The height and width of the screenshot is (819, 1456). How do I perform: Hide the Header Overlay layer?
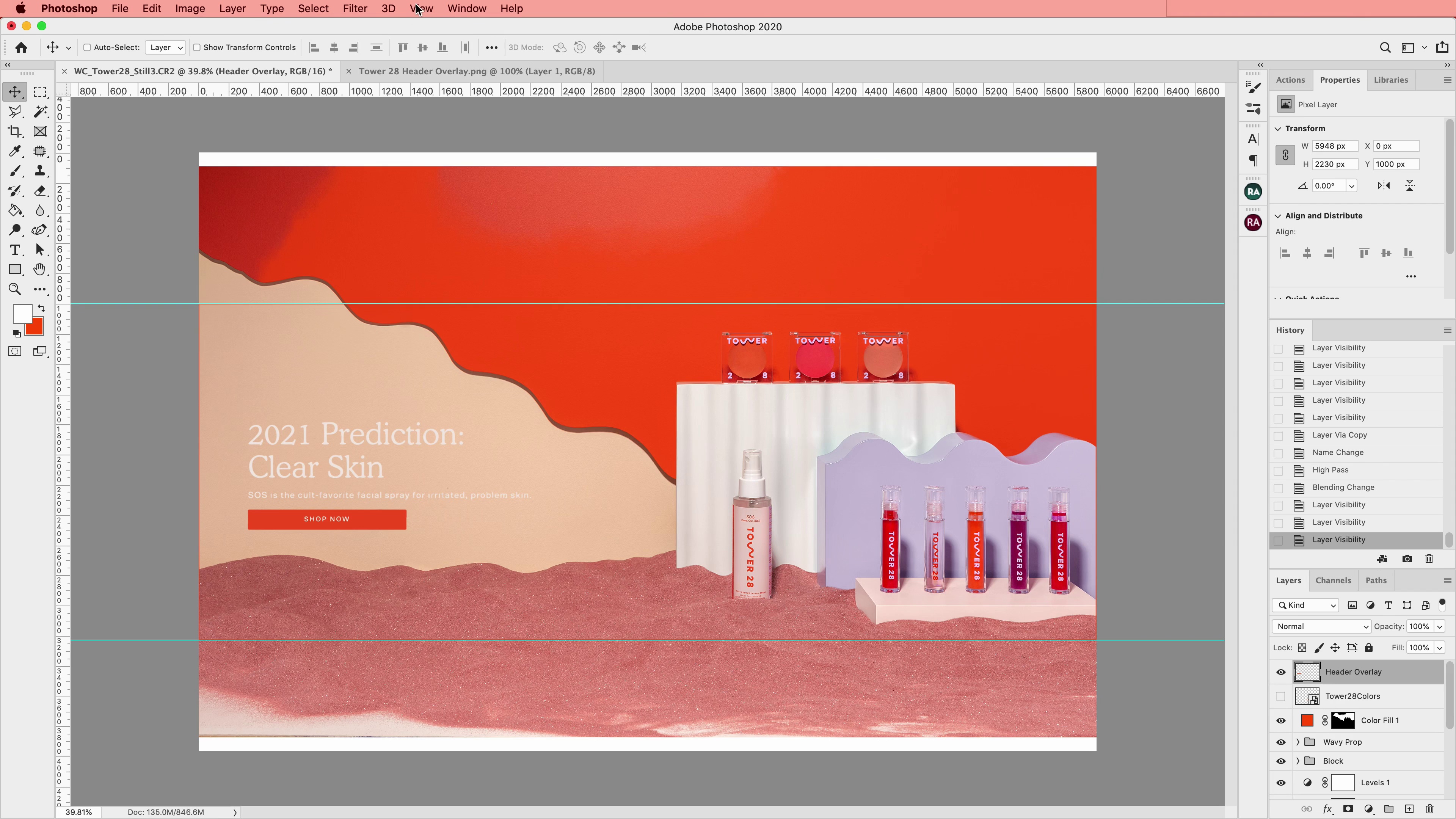(x=1281, y=672)
